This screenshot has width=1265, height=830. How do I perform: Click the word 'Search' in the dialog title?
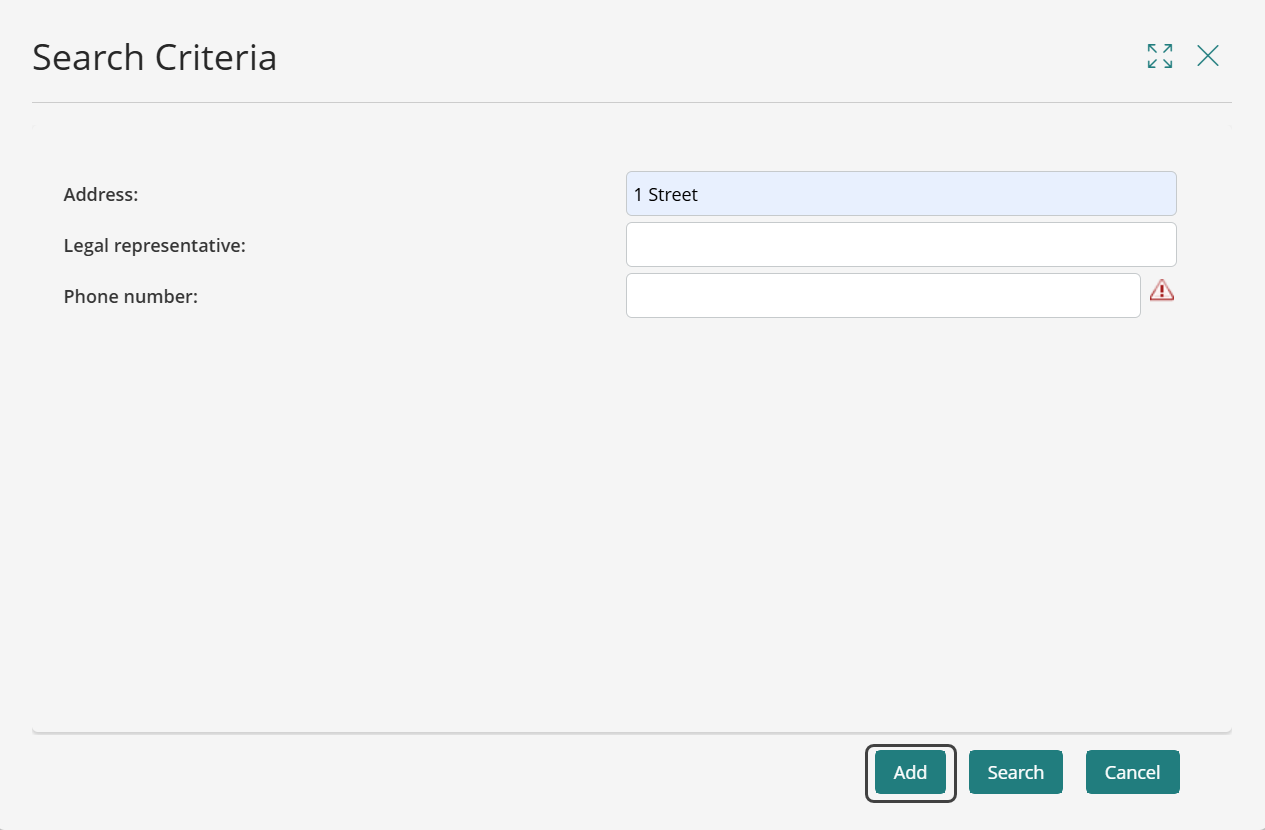coord(88,58)
